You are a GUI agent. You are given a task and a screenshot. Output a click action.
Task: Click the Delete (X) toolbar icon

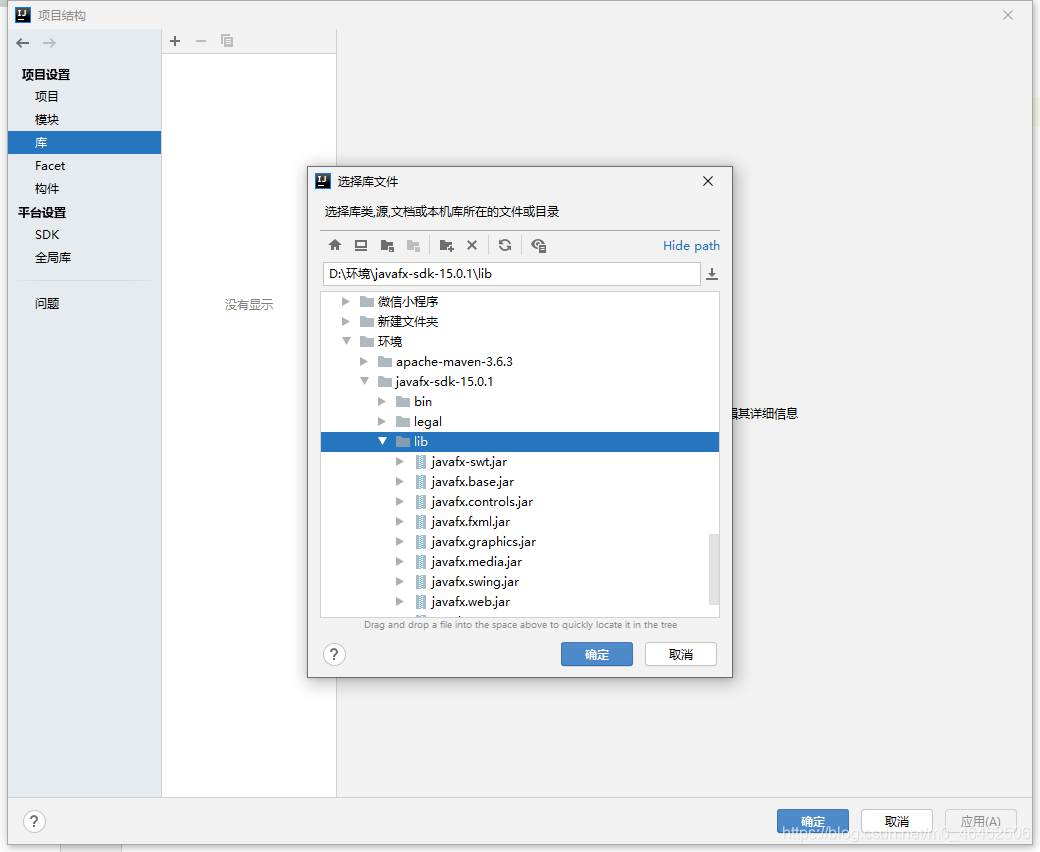[472, 245]
